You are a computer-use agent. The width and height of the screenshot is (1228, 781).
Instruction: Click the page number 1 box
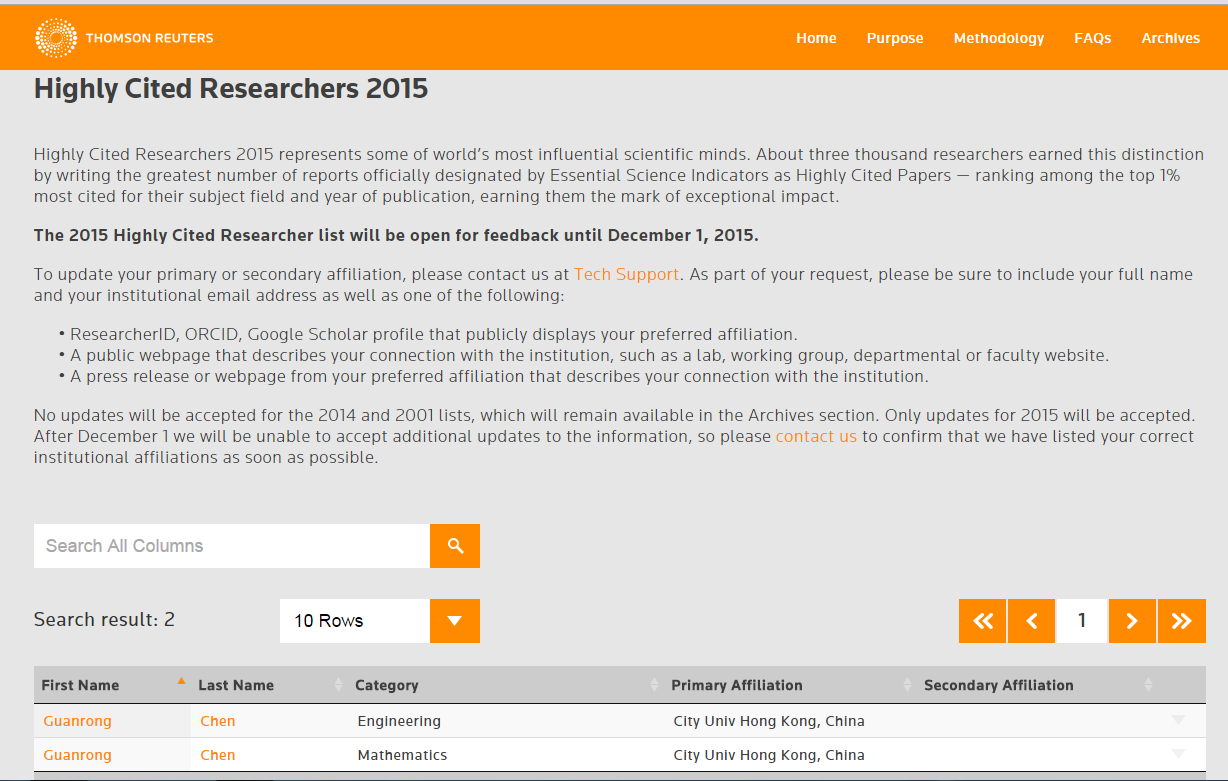click(x=1082, y=621)
